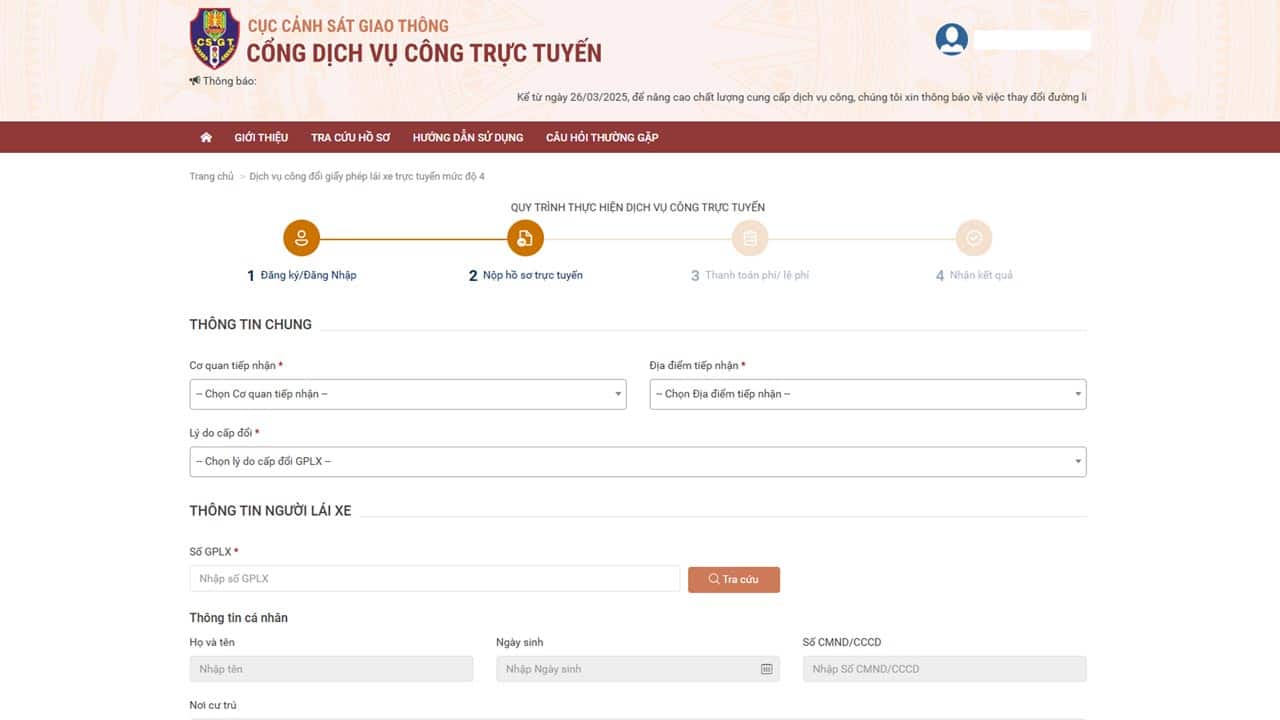The image size is (1280, 720).
Task: Click the CỔNG DỊCH VỤ CÔNG TRỰC TUYẾN title
Action: coord(424,53)
